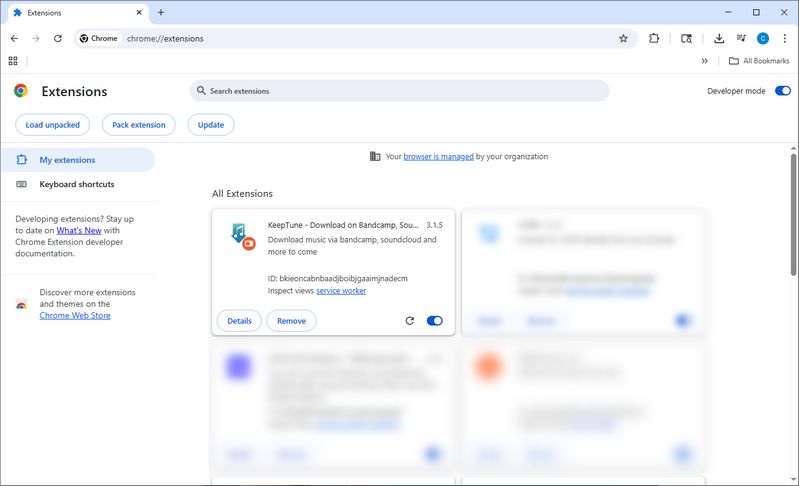Go to Keyboard shortcuts section

(76, 184)
